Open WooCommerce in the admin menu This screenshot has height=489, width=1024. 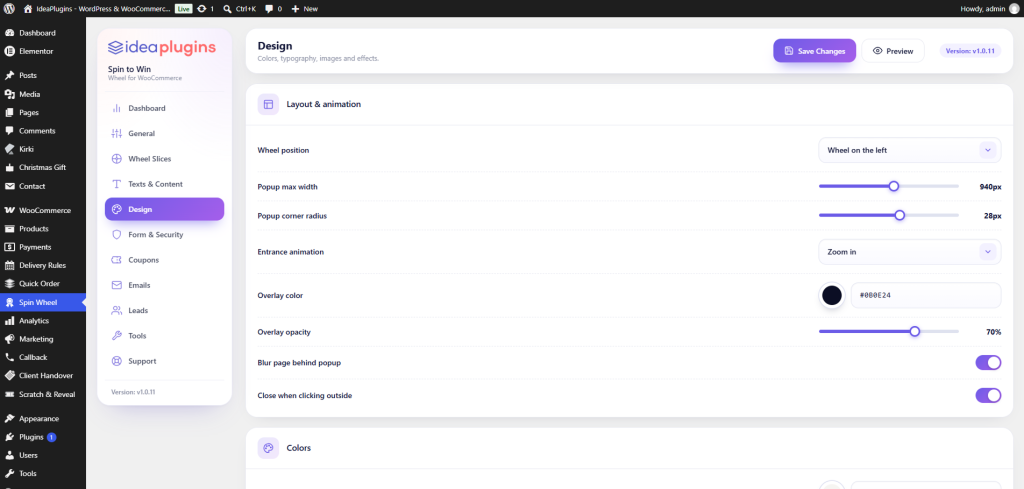click(x=43, y=210)
